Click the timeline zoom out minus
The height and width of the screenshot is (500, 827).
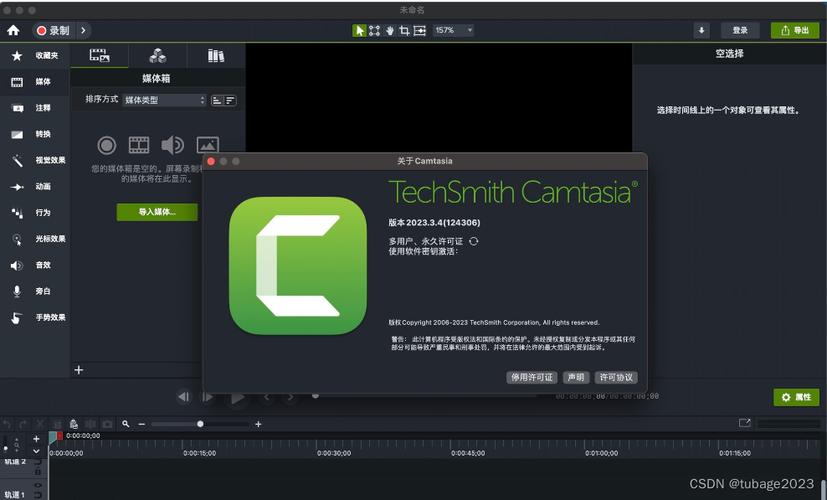pos(141,424)
